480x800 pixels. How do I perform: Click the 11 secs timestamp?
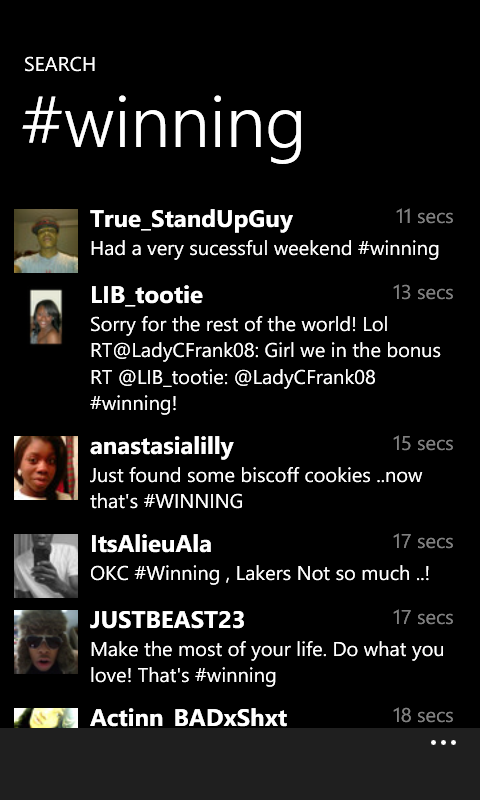[424, 216]
